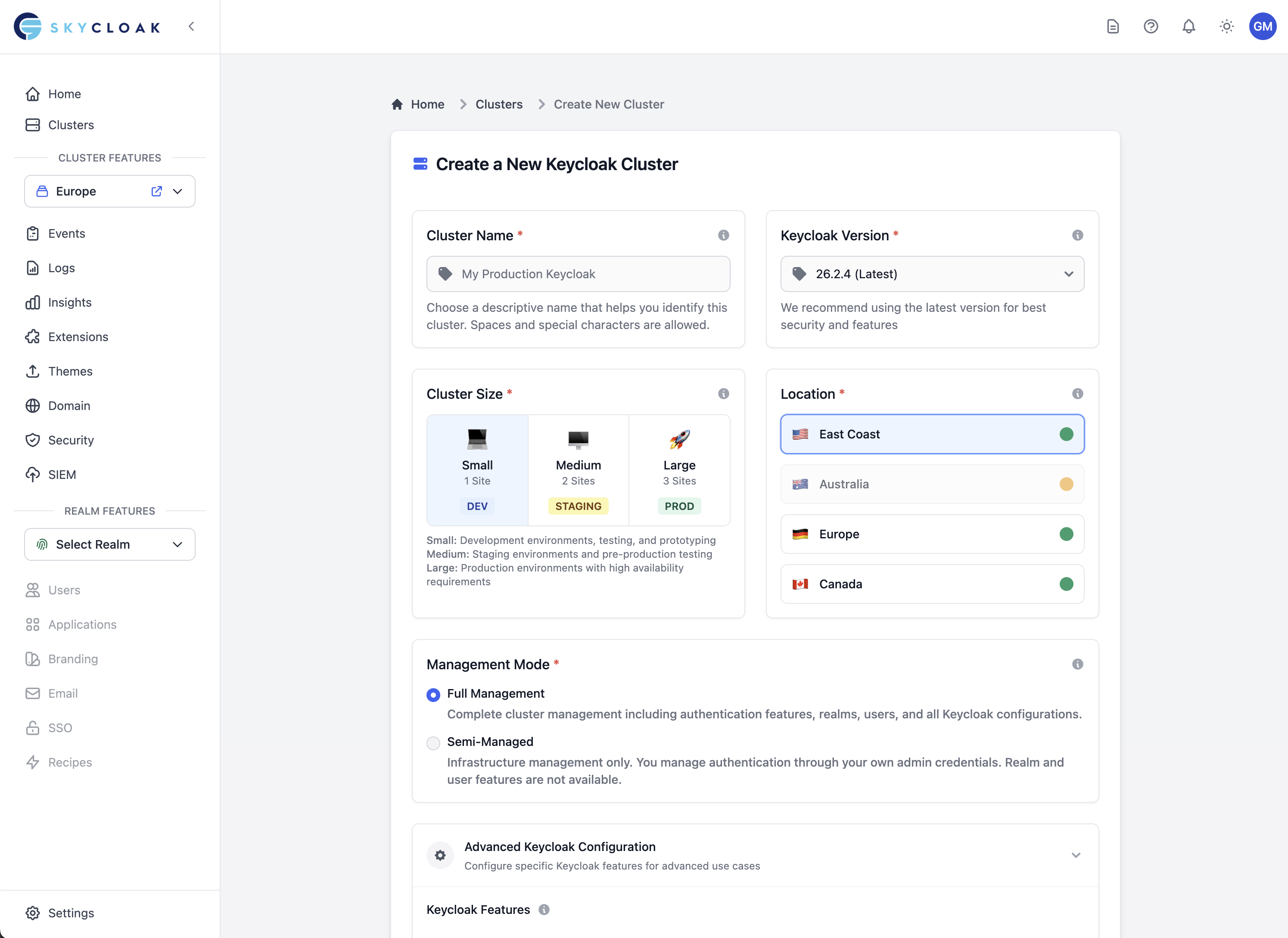This screenshot has height=938, width=1288.
Task: Click the Cluster Name input field
Action: 578,273
